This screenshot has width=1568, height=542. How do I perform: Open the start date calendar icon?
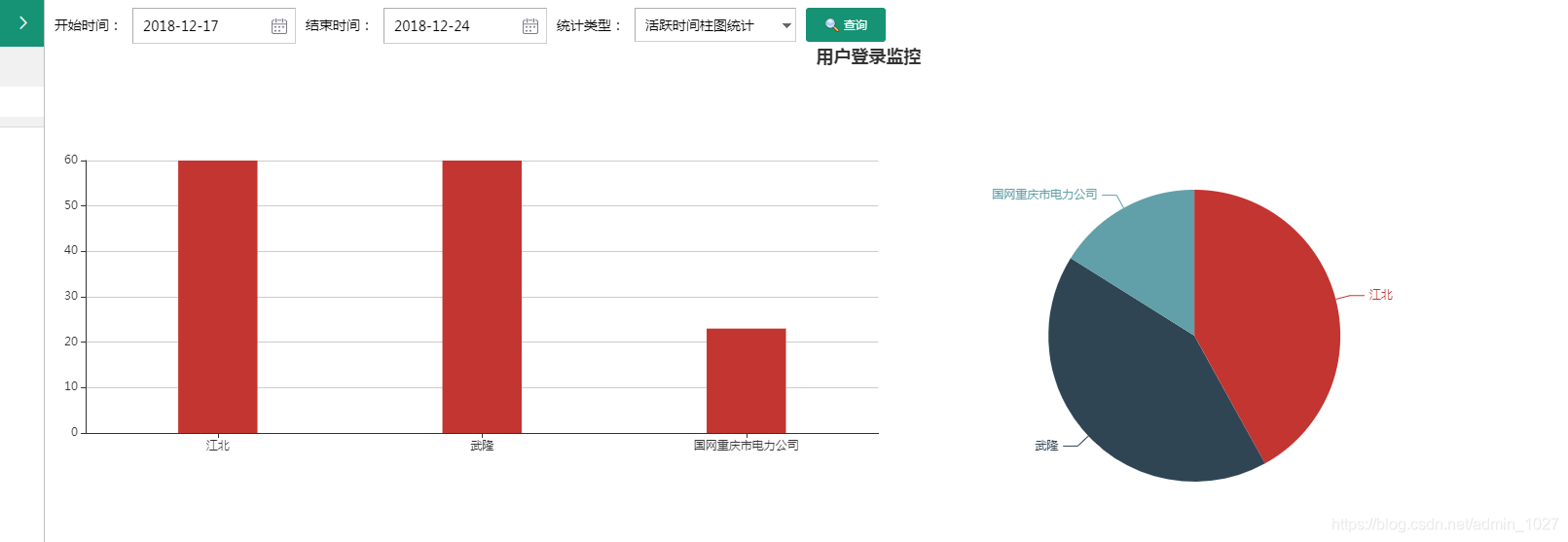pyautogui.click(x=279, y=26)
